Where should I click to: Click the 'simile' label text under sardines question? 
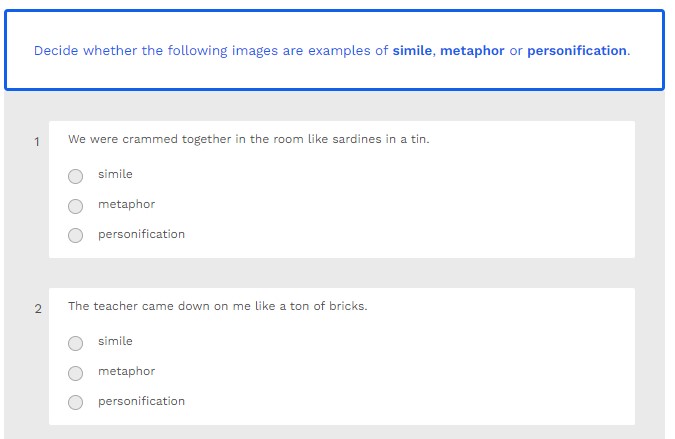(x=115, y=175)
